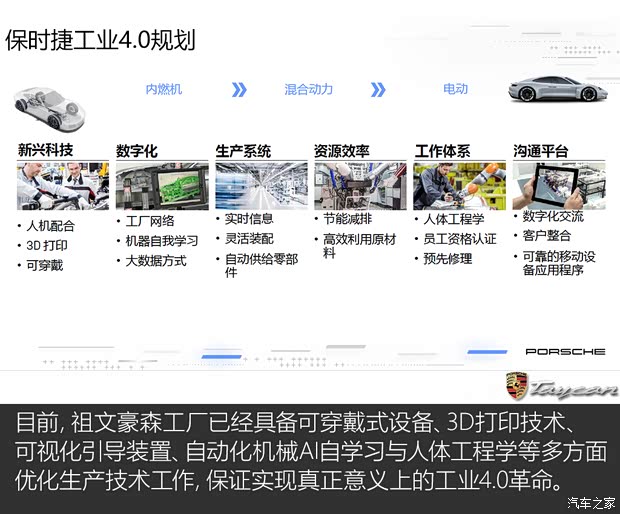Click the chevron arrows after 内燃机

tap(239, 90)
